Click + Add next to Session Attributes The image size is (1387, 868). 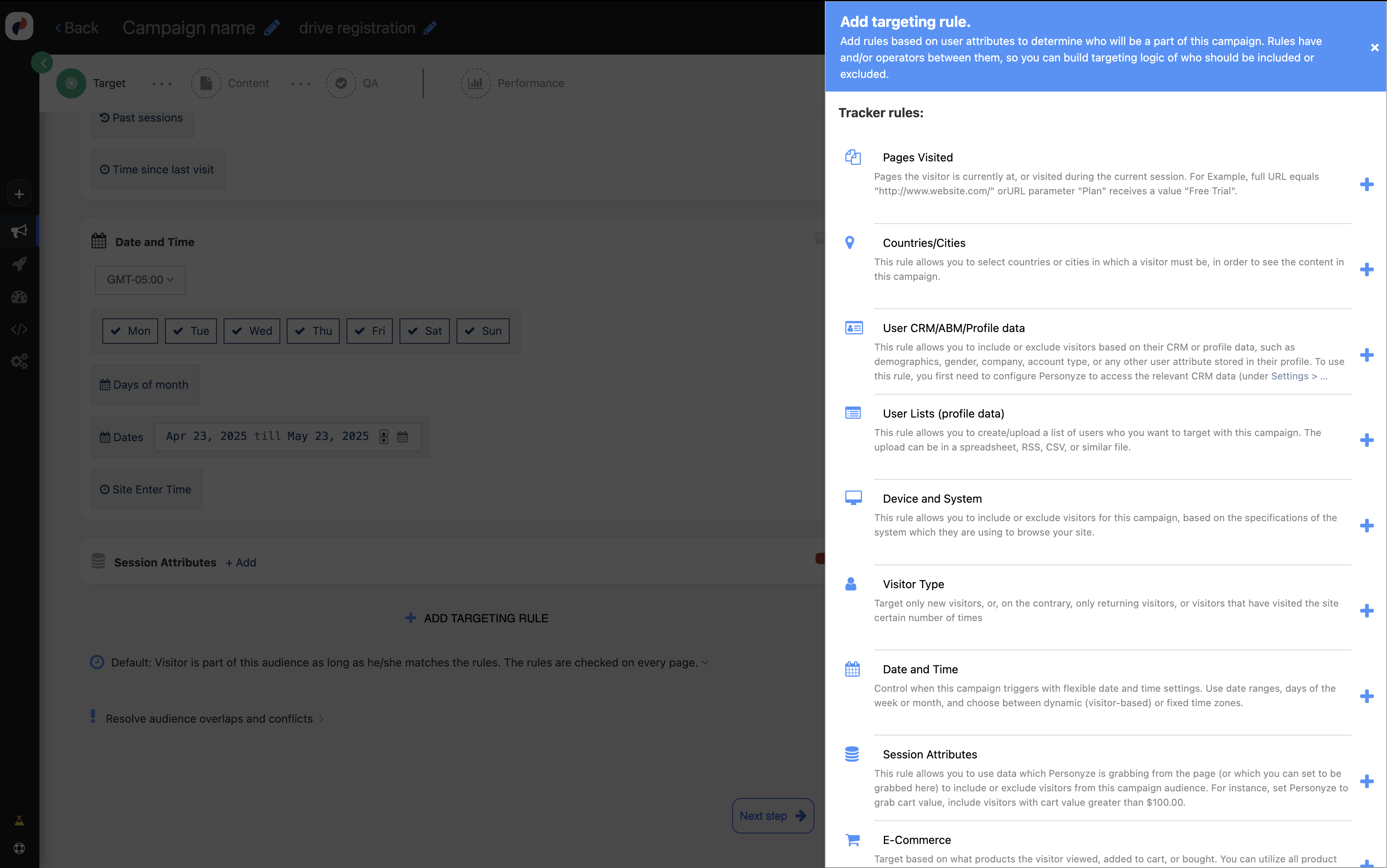point(241,562)
